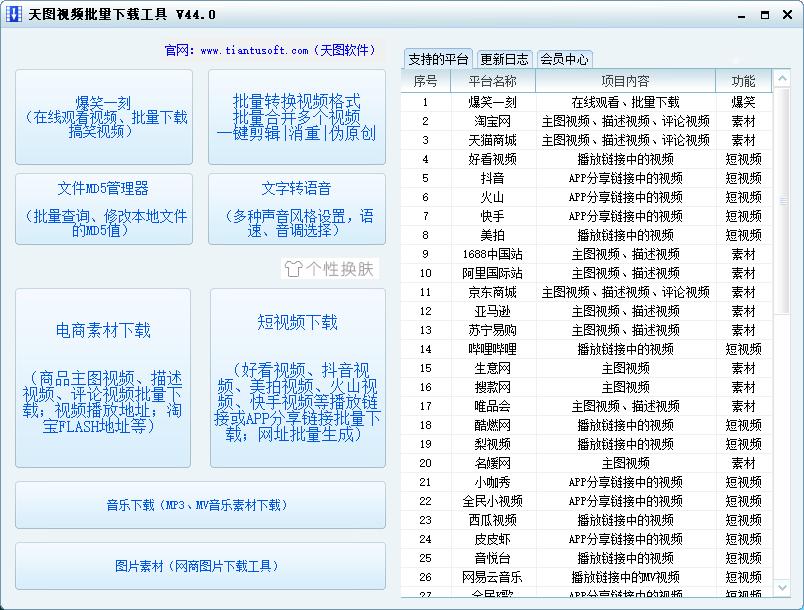View the 会员中心 tab
This screenshot has width=804, height=610.
tap(564, 59)
